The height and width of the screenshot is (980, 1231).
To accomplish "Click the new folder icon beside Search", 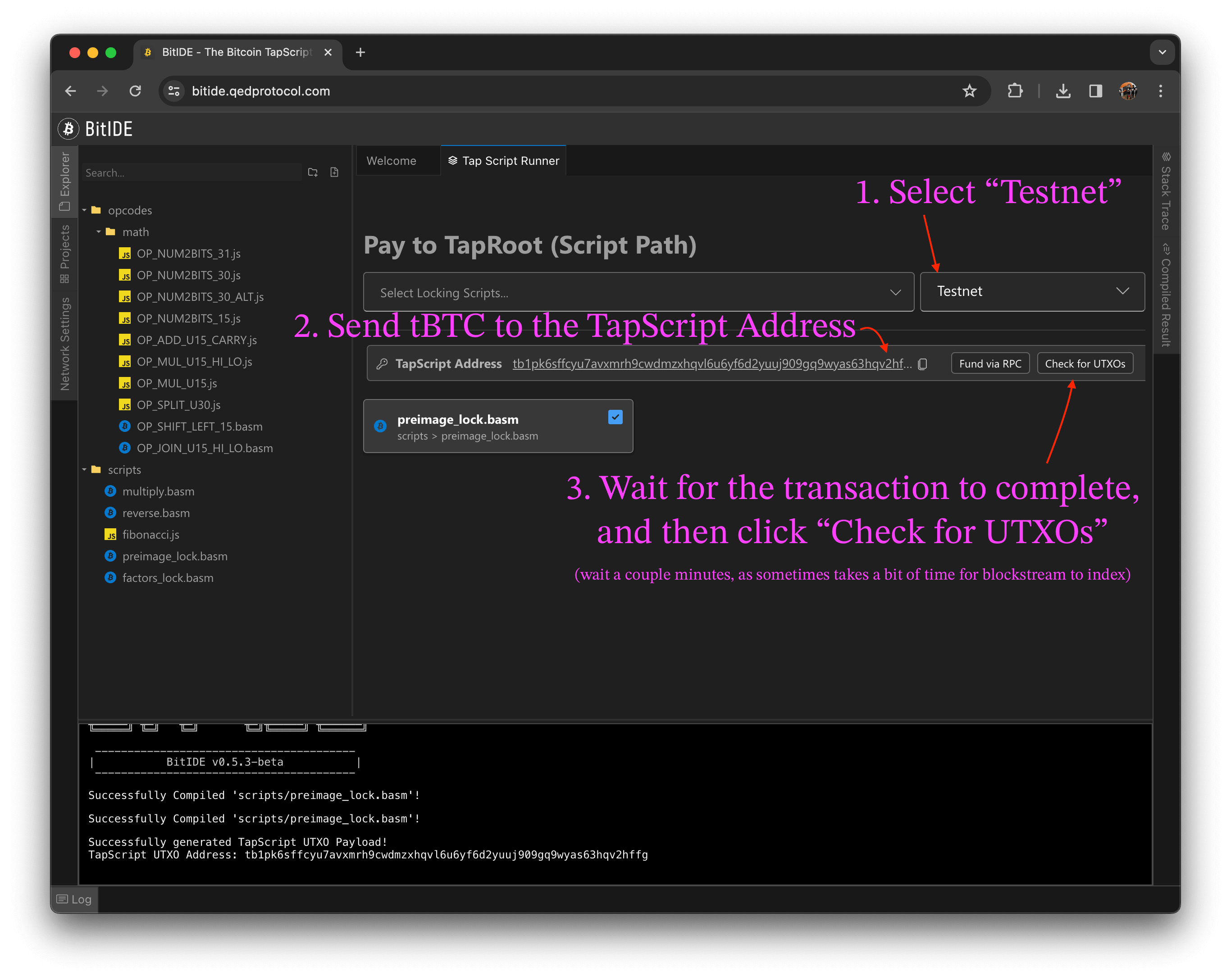I will pyautogui.click(x=313, y=172).
